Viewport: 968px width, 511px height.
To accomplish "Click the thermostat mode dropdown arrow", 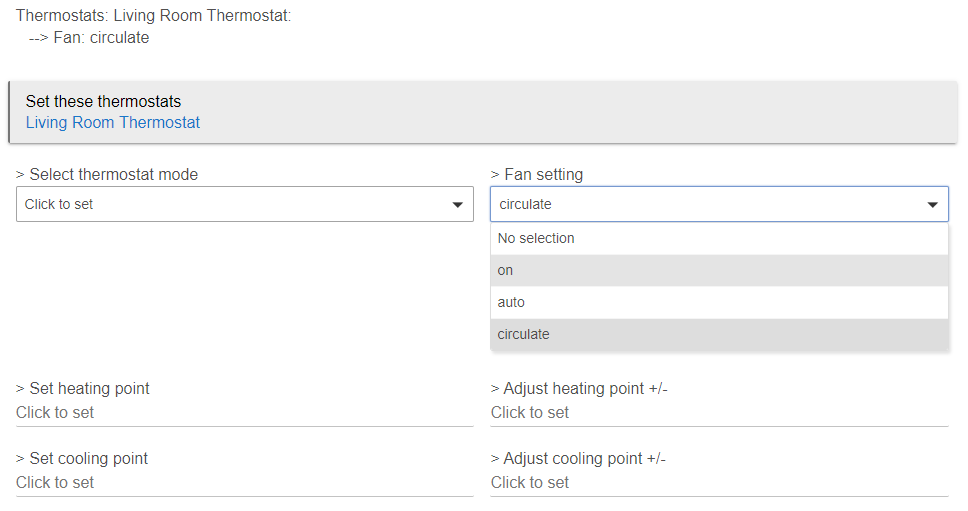I will [x=457, y=205].
